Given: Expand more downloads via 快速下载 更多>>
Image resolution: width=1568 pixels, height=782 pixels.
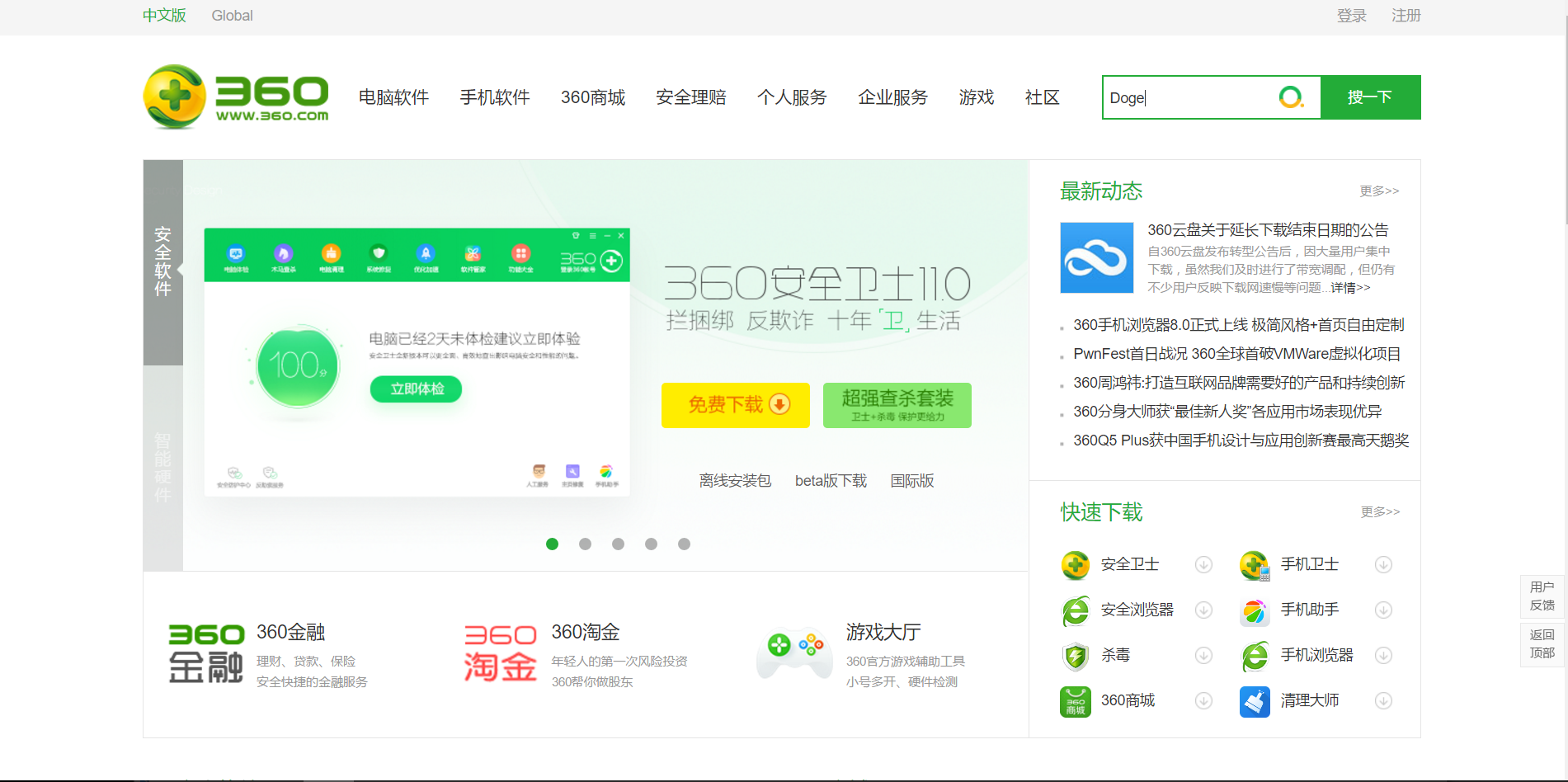Looking at the screenshot, I should pos(1380,512).
